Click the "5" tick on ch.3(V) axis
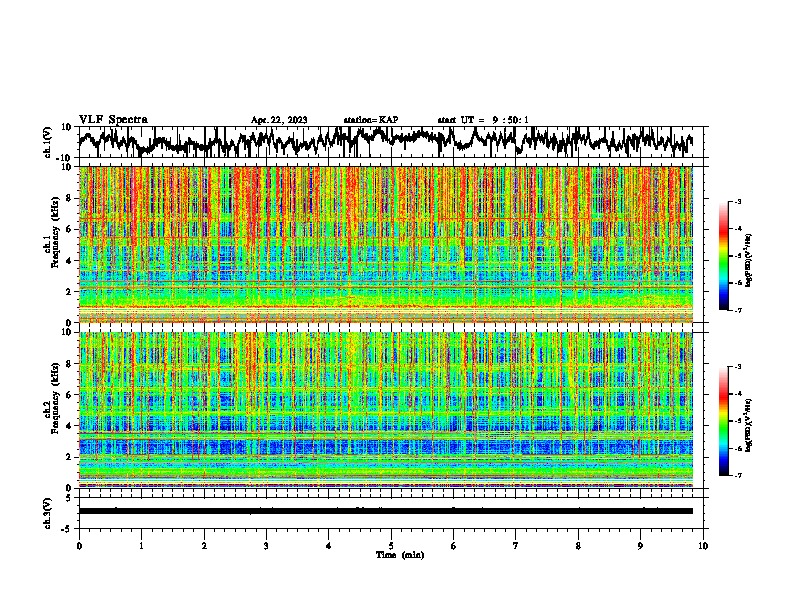 [x=69, y=498]
